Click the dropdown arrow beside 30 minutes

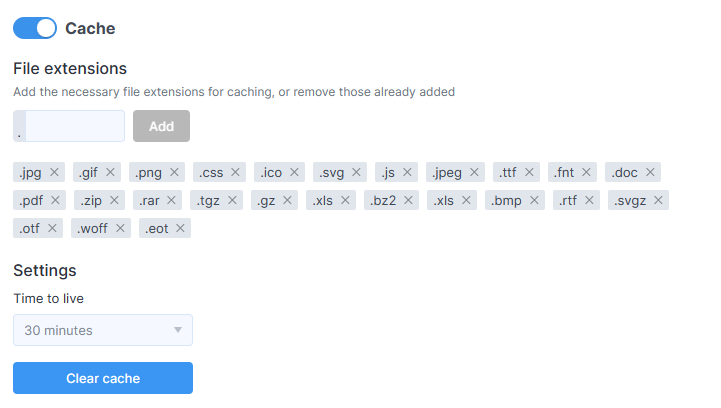pos(178,330)
